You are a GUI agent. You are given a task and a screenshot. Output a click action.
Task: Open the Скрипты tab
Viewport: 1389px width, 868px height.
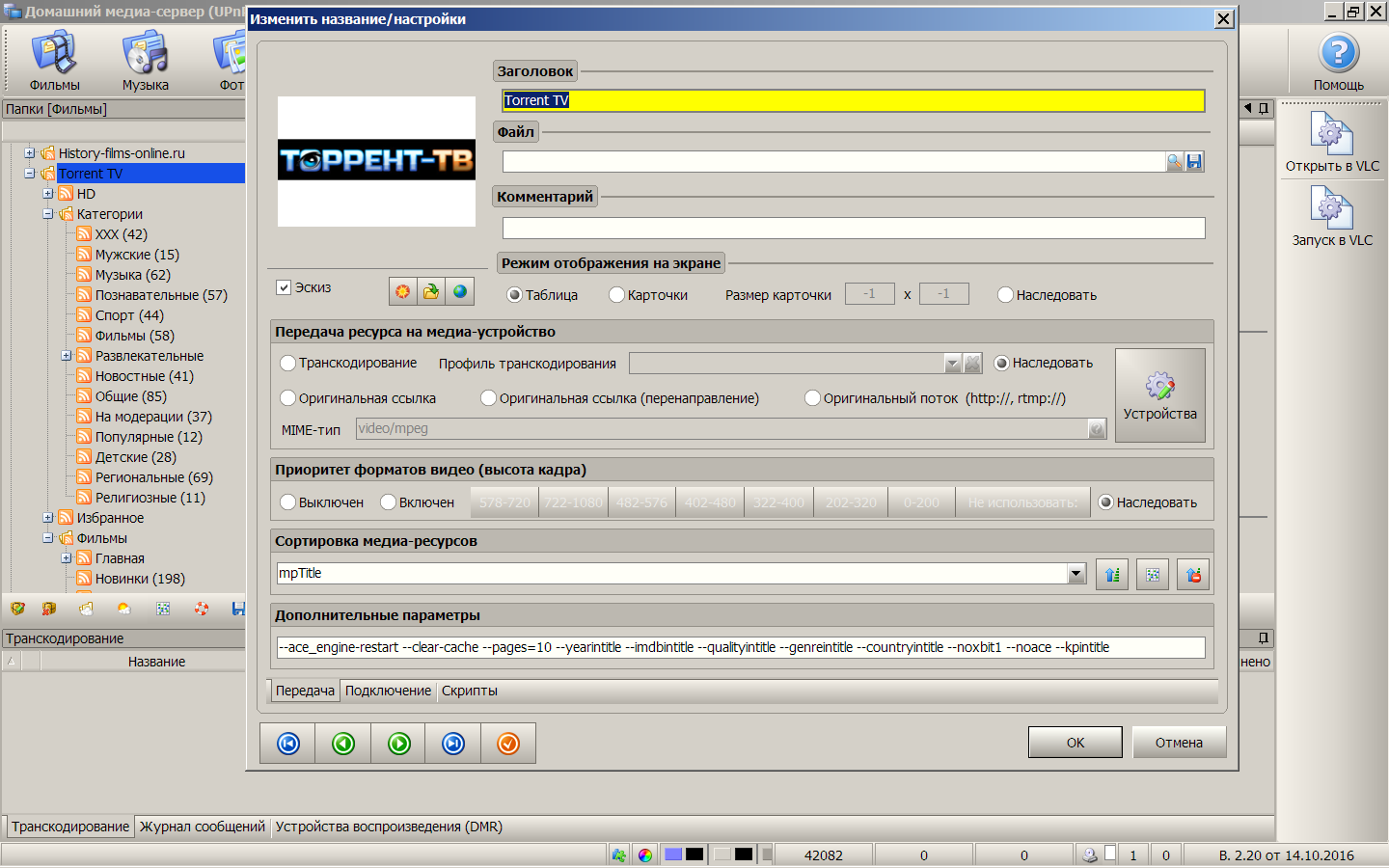pyautogui.click(x=470, y=691)
